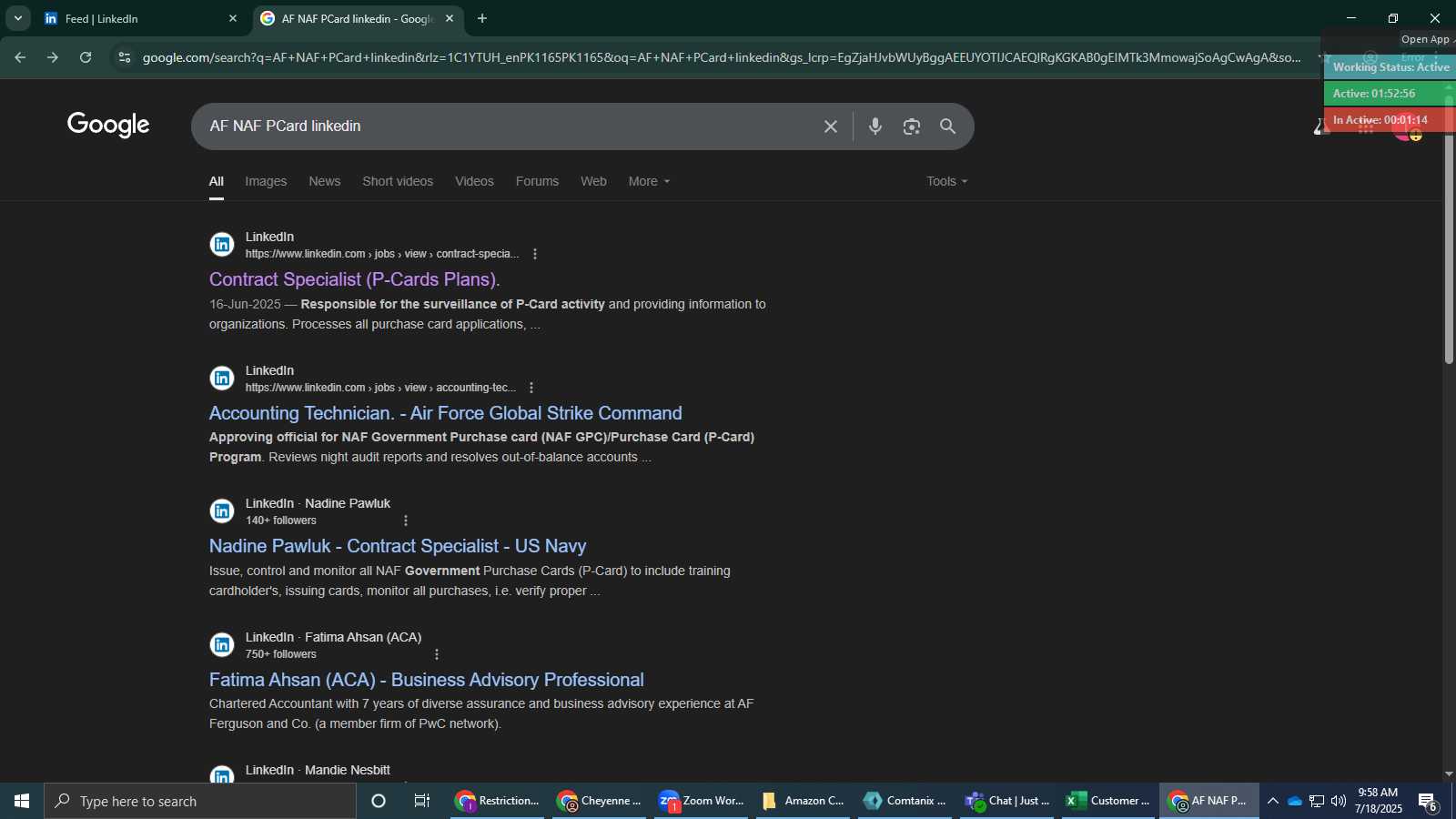Click the Working Status: Active label
Screen dimensions: 1456x819
coord(1390,66)
